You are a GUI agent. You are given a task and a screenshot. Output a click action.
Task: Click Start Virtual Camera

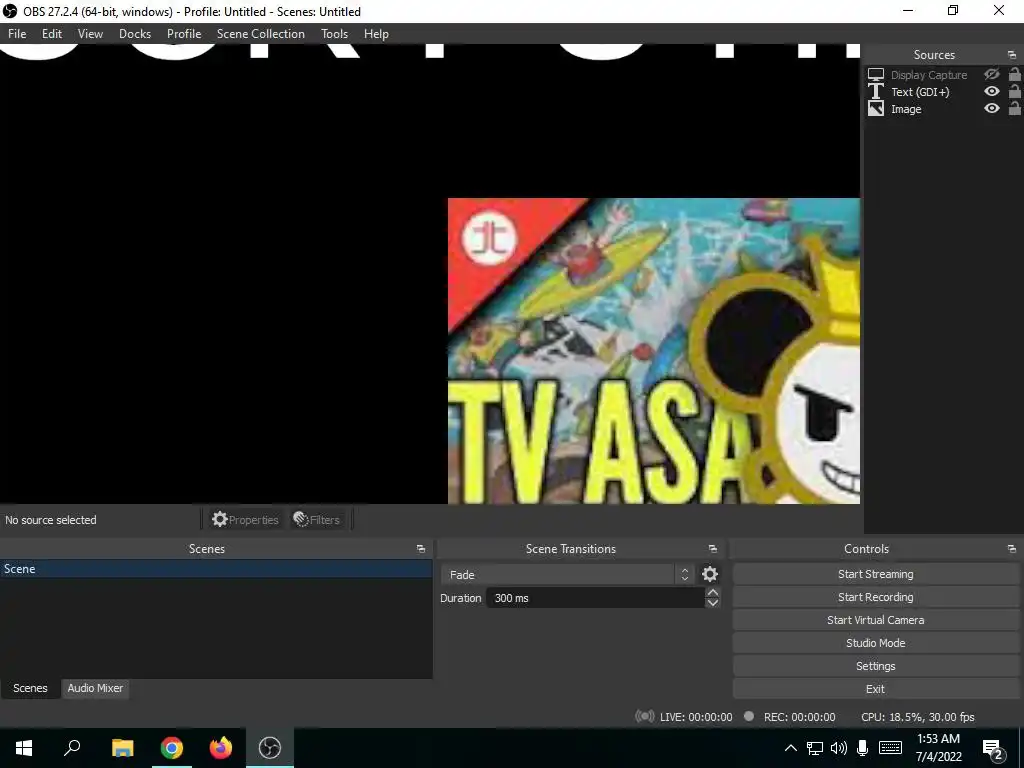tap(875, 620)
